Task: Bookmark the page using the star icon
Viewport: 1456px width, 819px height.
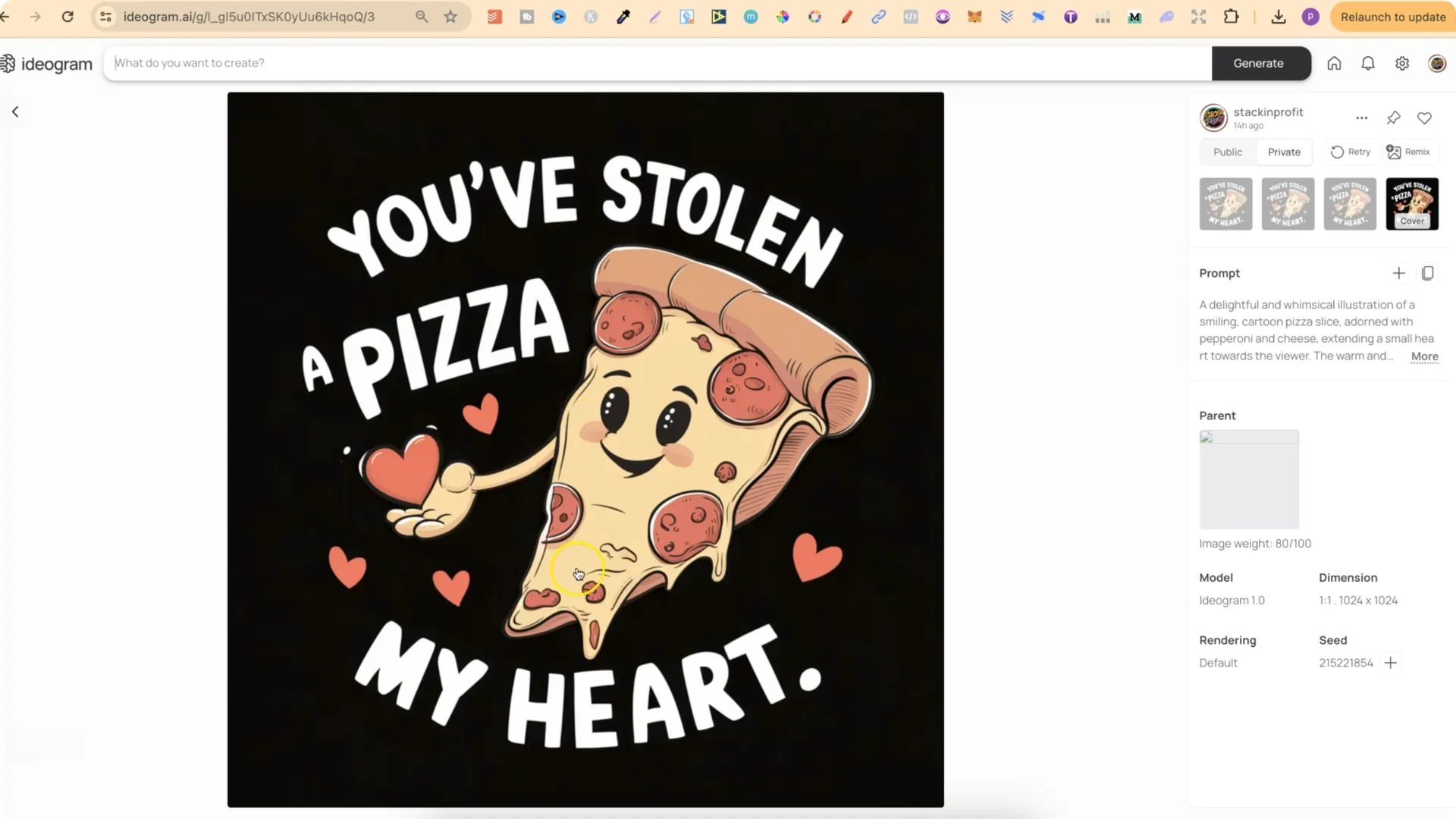Action: 450,17
